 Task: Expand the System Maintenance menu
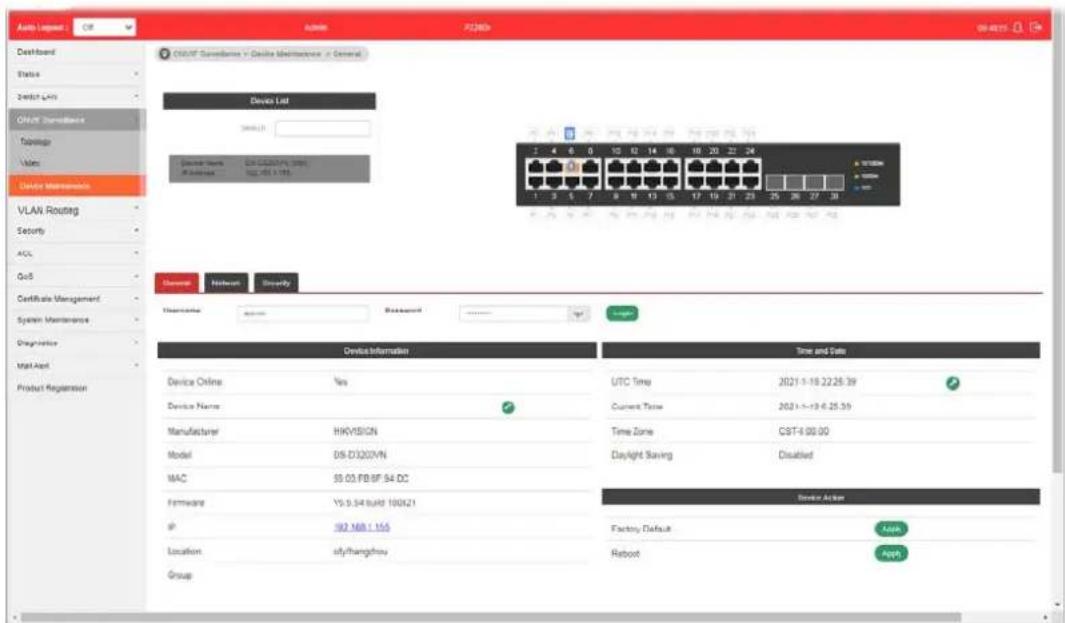point(76,320)
